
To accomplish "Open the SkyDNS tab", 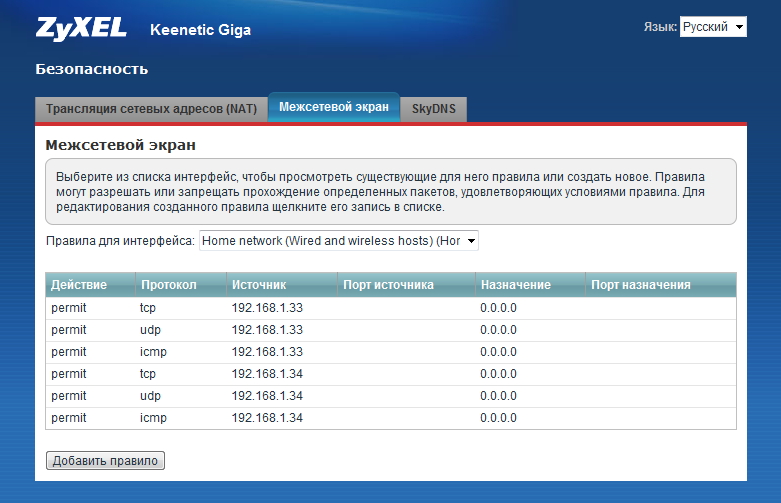I will (434, 109).
